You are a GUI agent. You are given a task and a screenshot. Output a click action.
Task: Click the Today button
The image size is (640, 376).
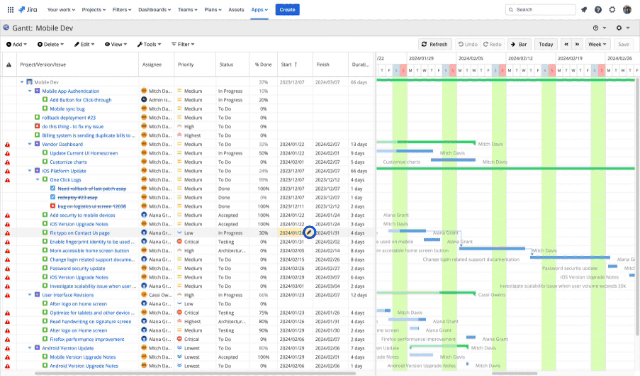click(546, 44)
